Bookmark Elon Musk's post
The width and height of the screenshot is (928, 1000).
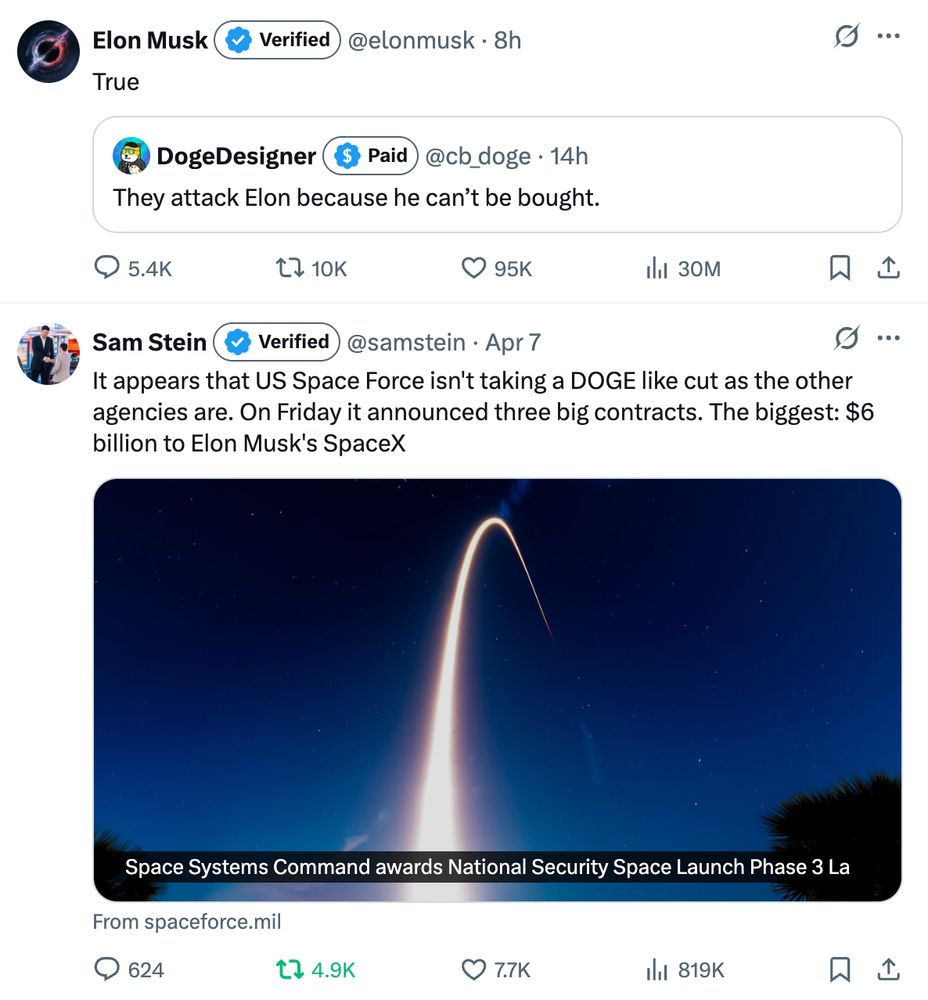(840, 268)
